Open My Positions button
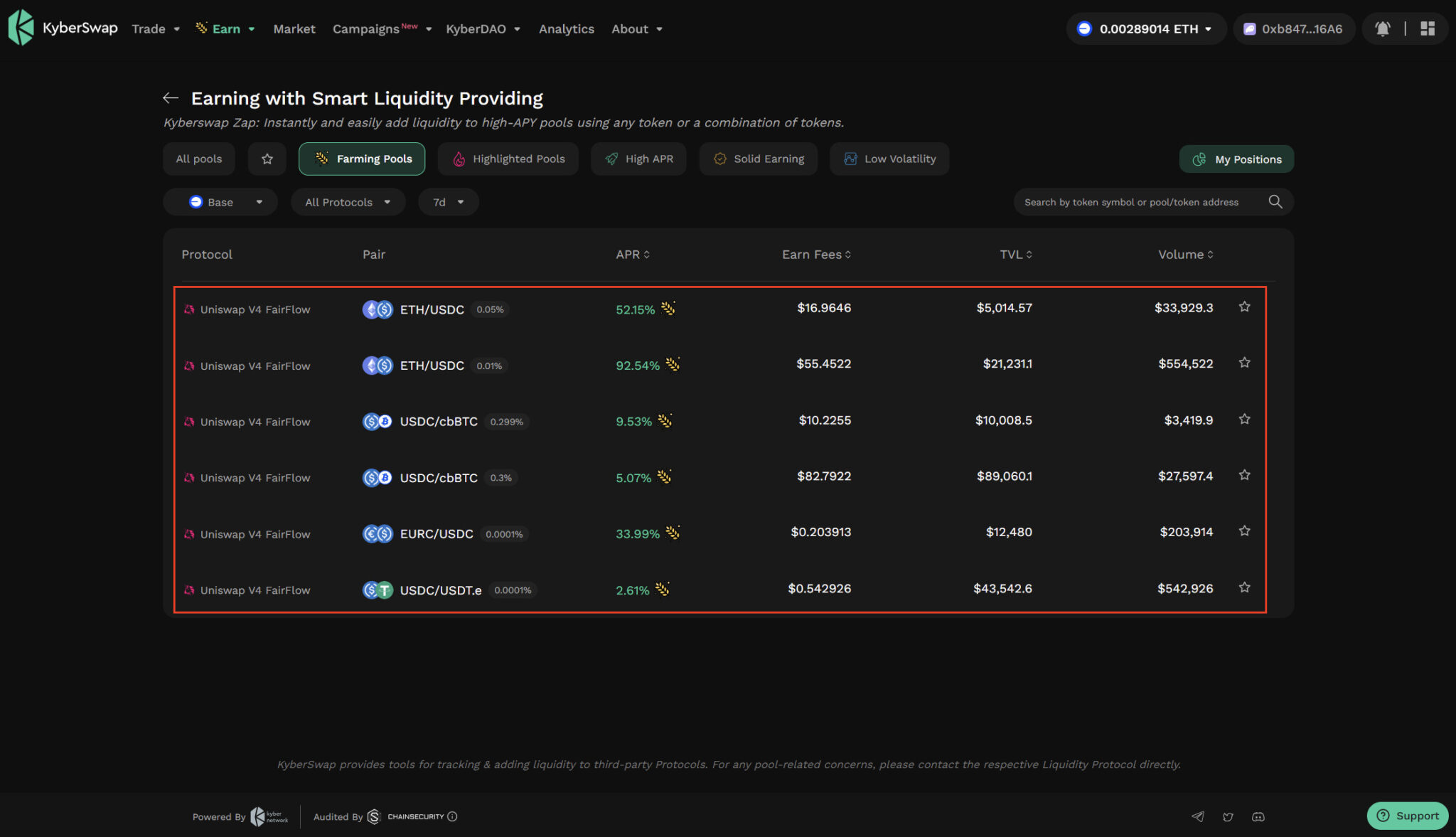 pos(1236,159)
